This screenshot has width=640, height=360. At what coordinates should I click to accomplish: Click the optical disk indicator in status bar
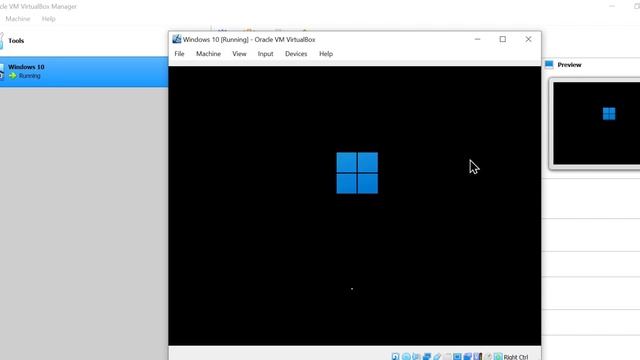[x=406, y=357]
